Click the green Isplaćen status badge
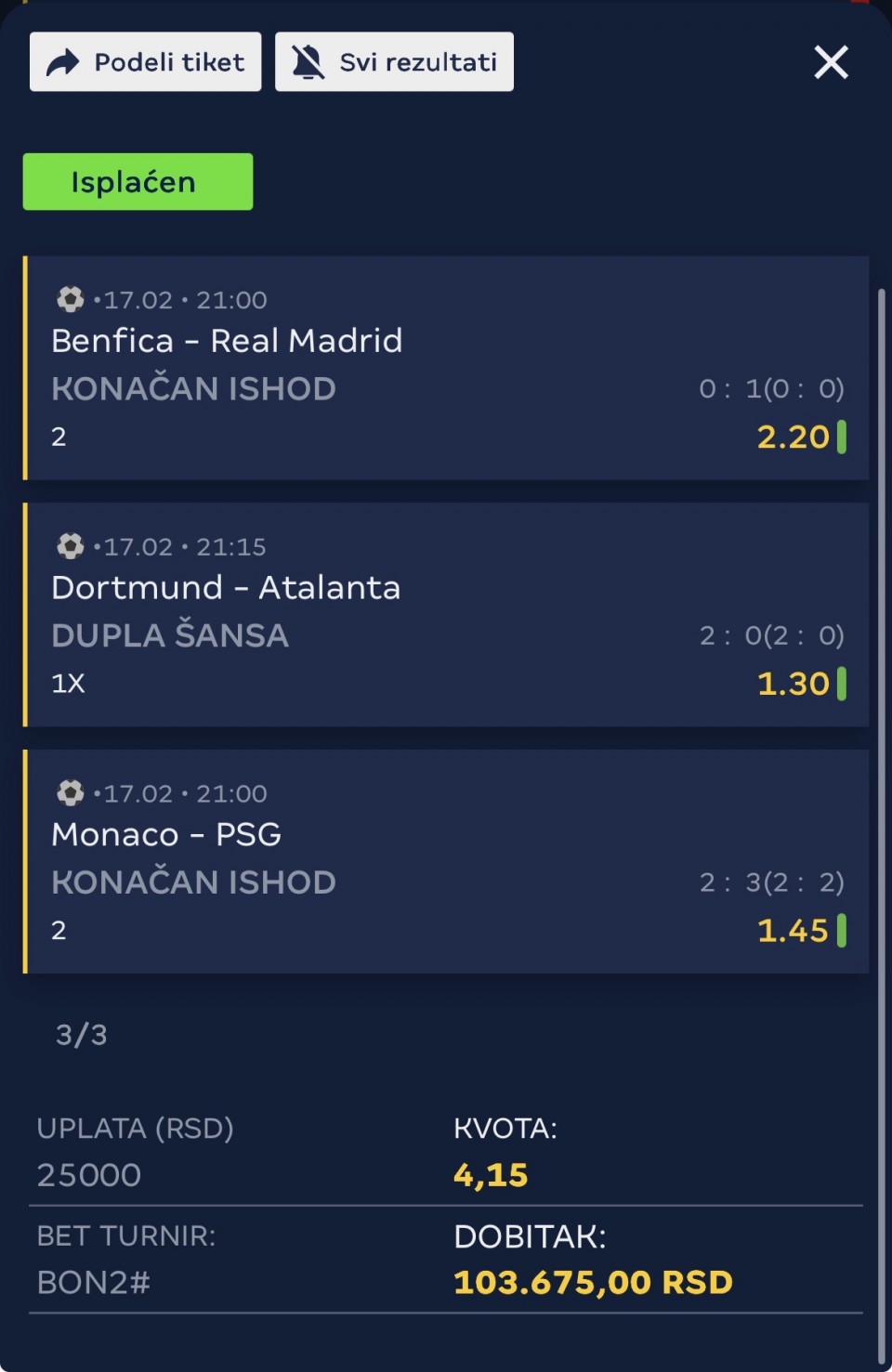The height and width of the screenshot is (1372, 892). [x=138, y=182]
